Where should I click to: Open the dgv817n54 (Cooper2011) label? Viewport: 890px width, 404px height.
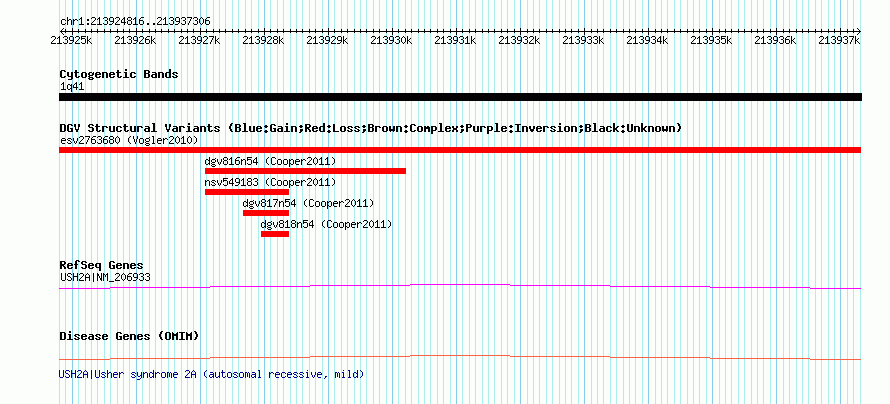(x=308, y=203)
